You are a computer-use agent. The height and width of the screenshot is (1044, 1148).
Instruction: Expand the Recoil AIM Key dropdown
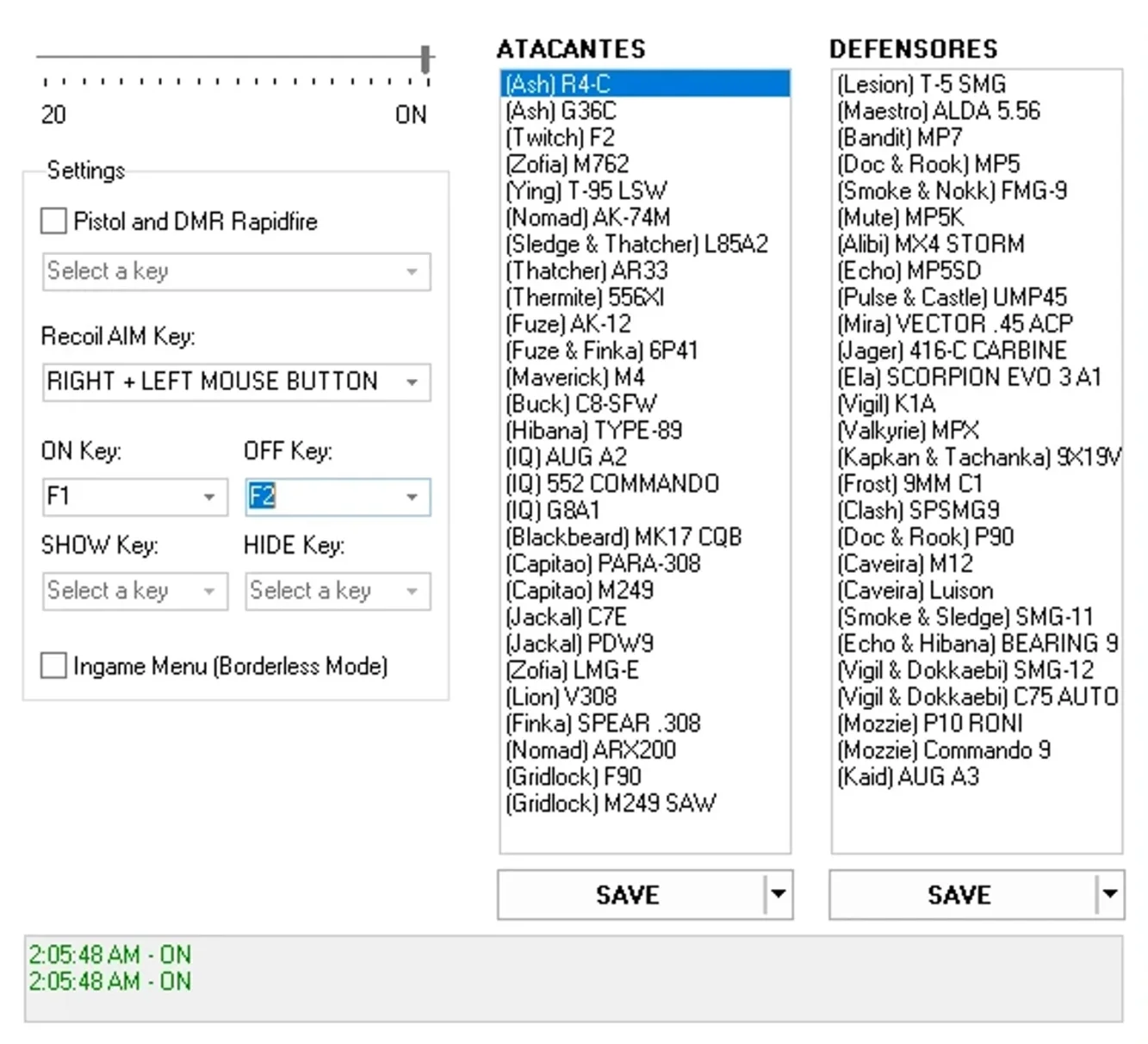tap(237, 382)
